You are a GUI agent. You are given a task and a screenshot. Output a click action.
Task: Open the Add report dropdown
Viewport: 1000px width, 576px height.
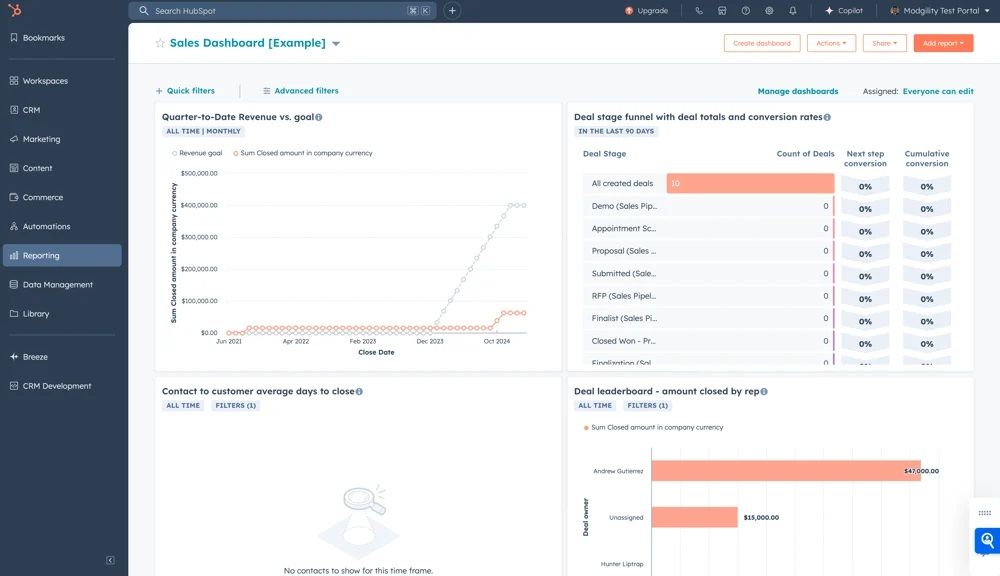[943, 43]
